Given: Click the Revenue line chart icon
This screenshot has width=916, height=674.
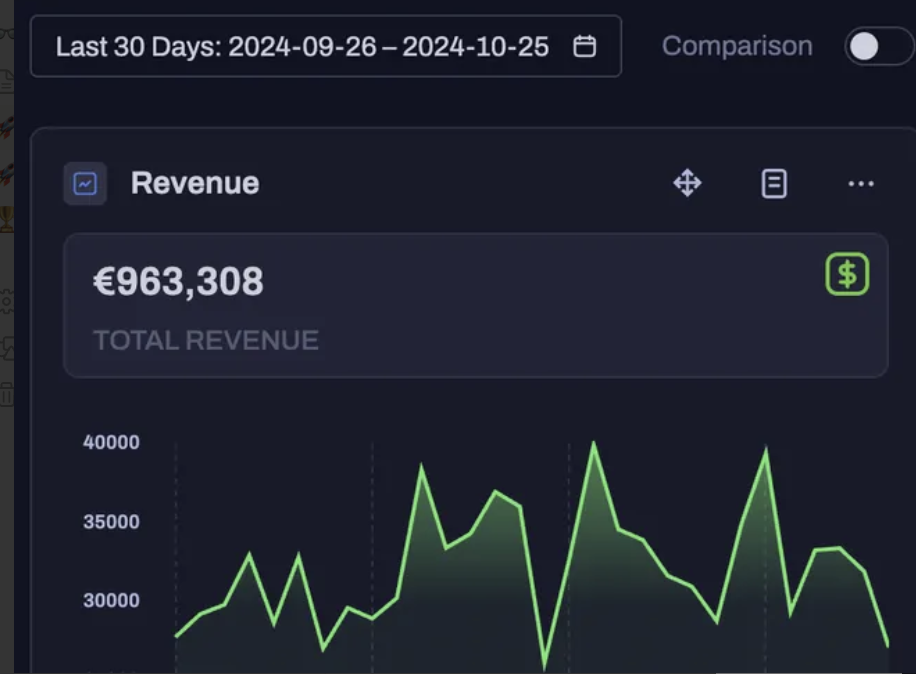Looking at the screenshot, I should coord(85,184).
